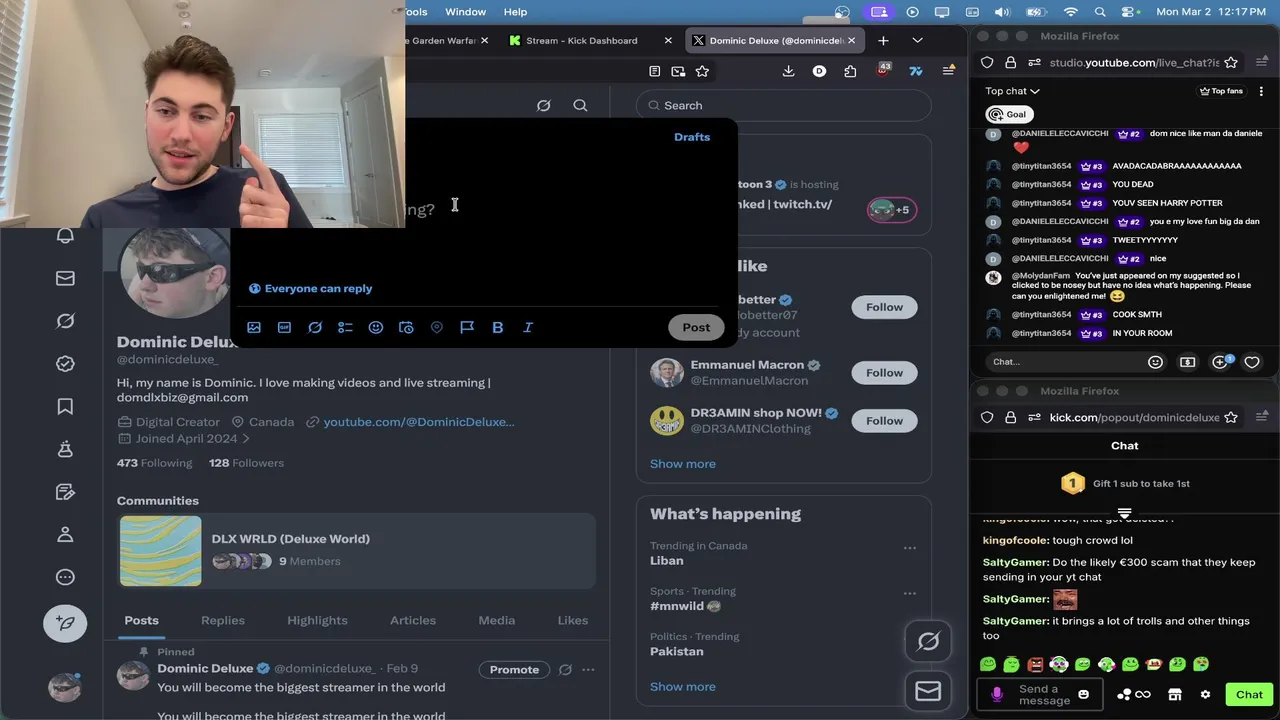Toggle bold text formatting in composer

click(497, 327)
